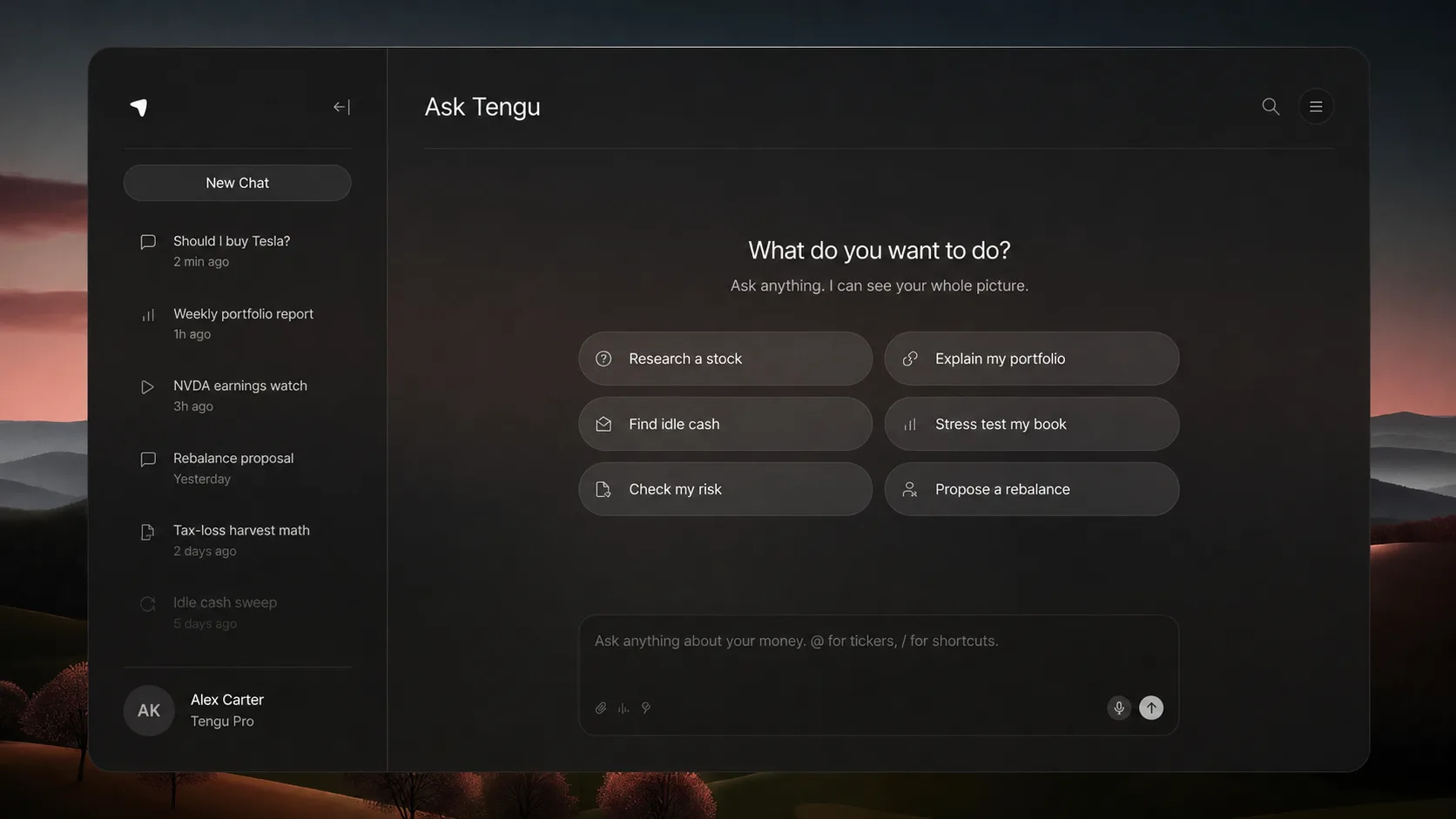Image resolution: width=1456 pixels, height=819 pixels.
Task: Choose the Find idle cash suggestion
Action: coord(725,424)
